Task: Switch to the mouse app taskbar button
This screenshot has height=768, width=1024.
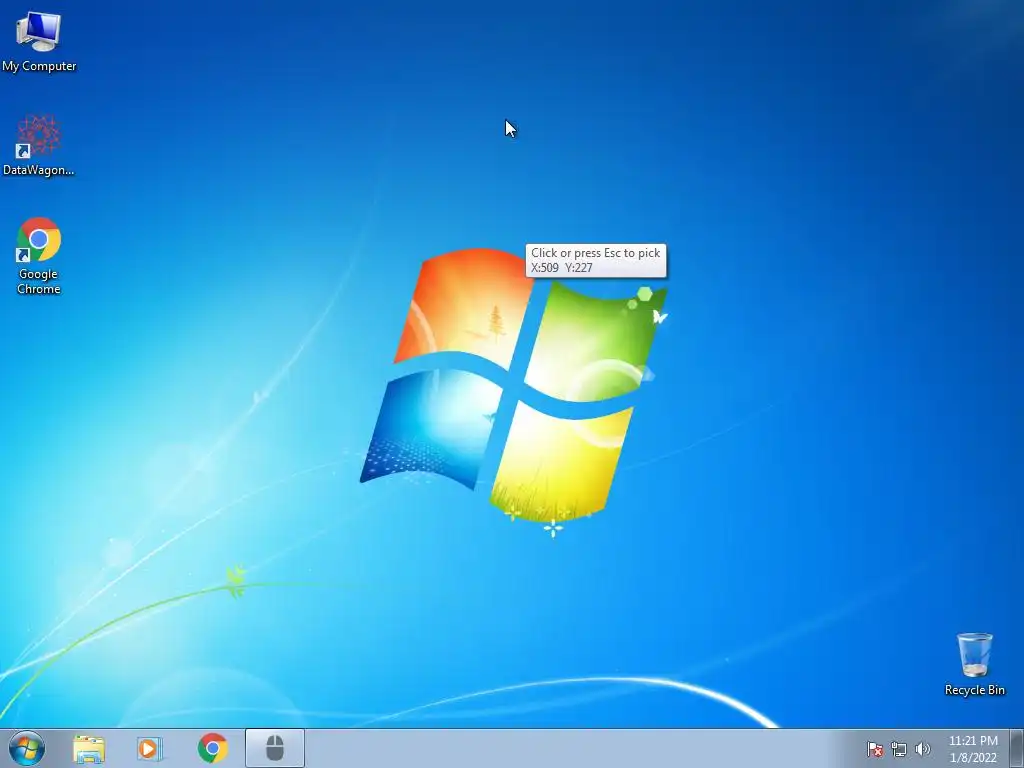Action: point(275,748)
